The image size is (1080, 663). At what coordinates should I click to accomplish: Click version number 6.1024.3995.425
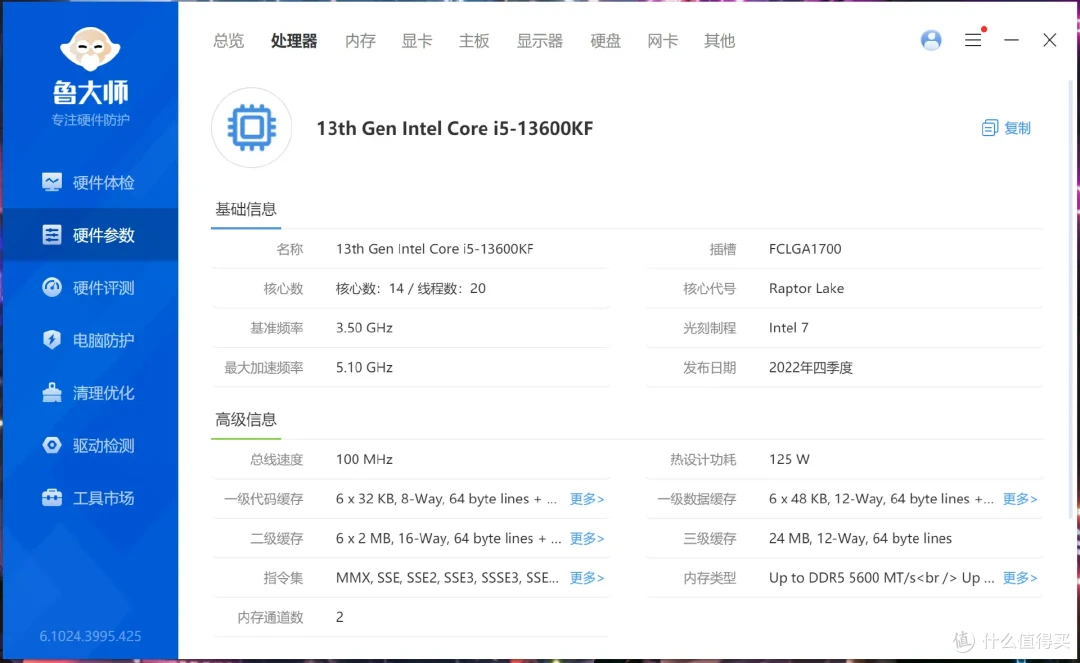coord(90,636)
